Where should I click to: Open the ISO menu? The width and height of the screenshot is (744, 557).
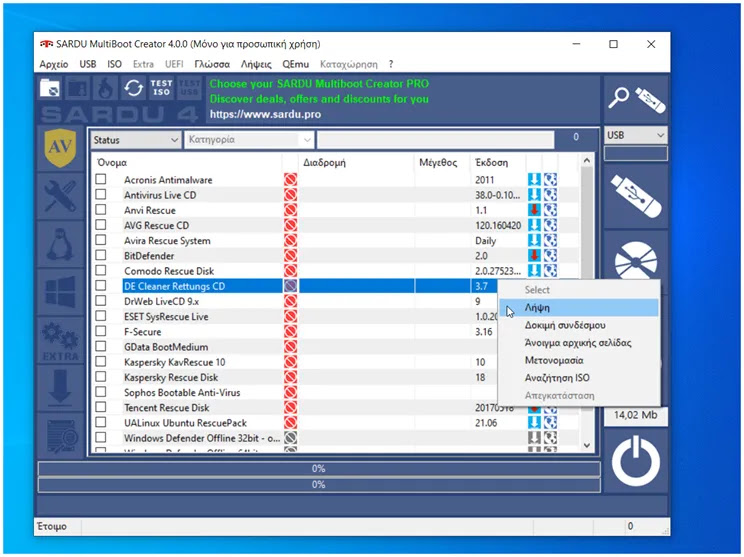point(114,64)
